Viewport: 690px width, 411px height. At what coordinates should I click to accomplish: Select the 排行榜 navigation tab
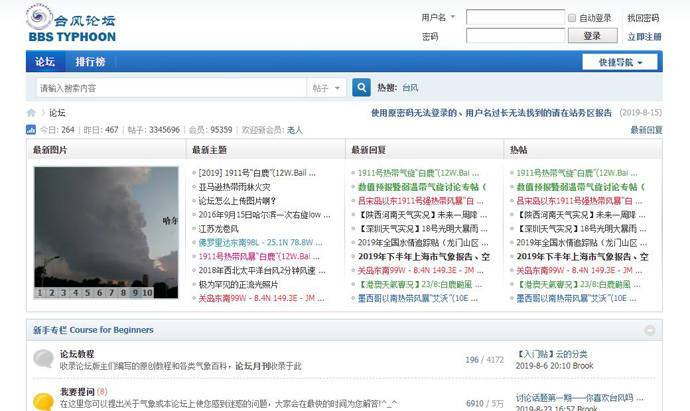90,62
